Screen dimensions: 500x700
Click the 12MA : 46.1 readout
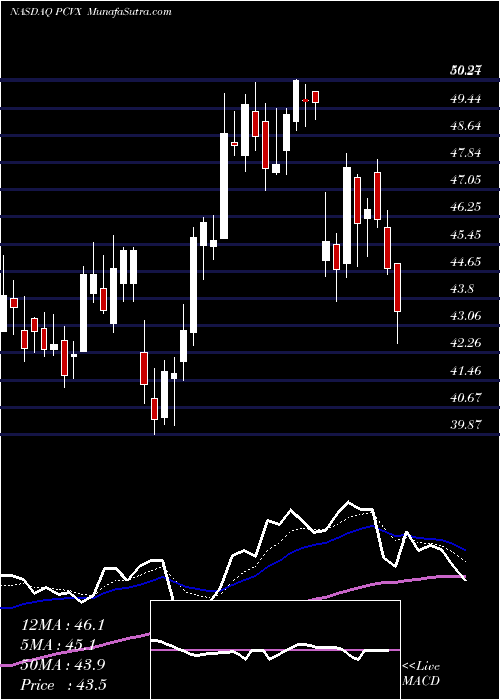63,625
